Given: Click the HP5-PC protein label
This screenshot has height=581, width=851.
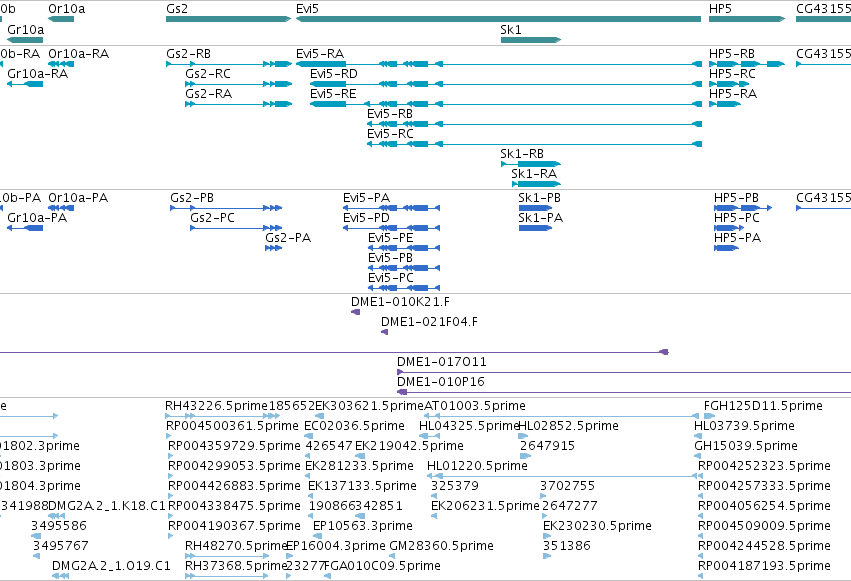Looking at the screenshot, I should click(736, 218).
